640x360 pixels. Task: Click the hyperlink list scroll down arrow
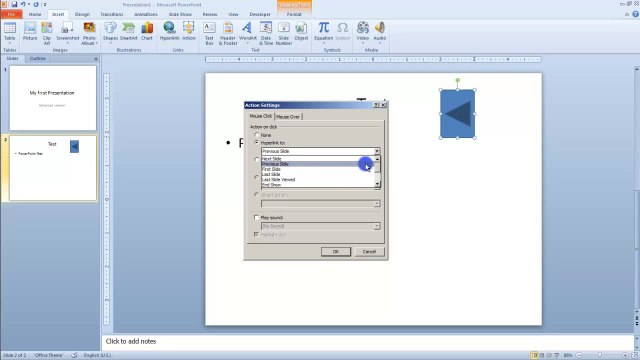pos(377,184)
